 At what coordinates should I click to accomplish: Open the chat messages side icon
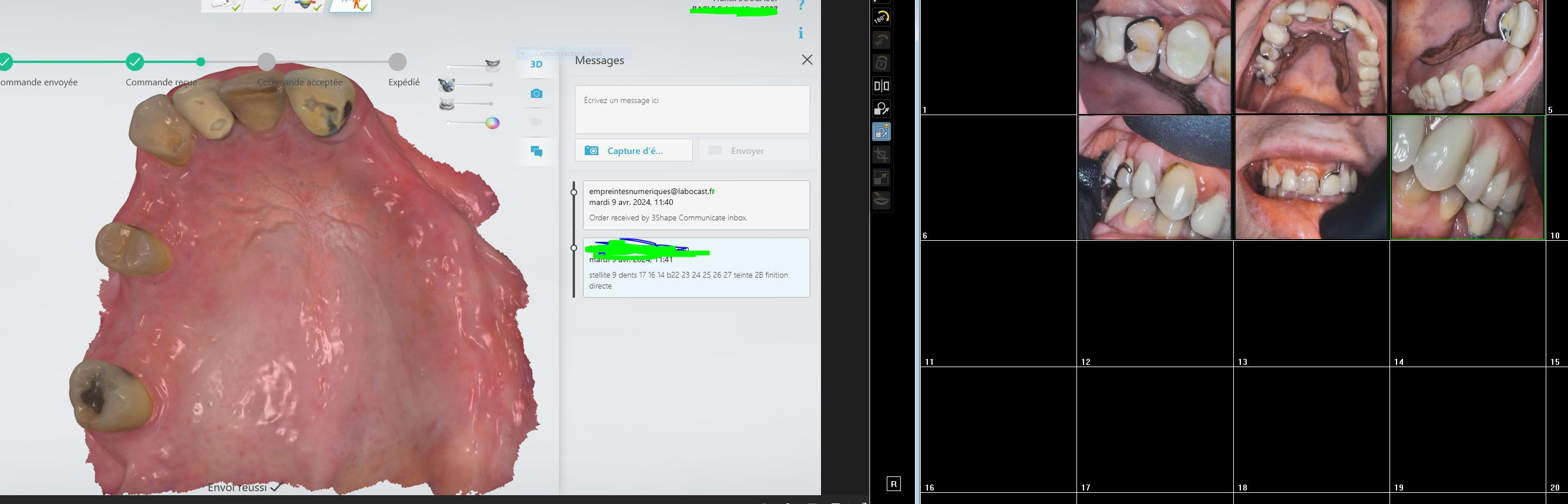click(536, 151)
